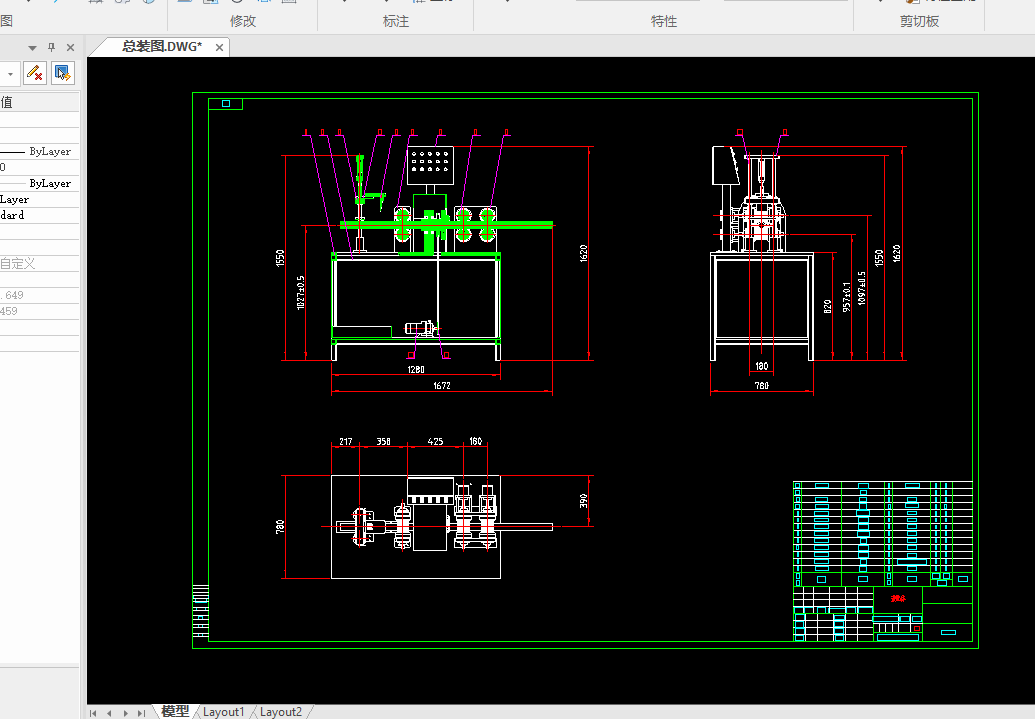1035x719 pixels.
Task: Close the 总装图.DWG drawing tab
Action: 219,48
